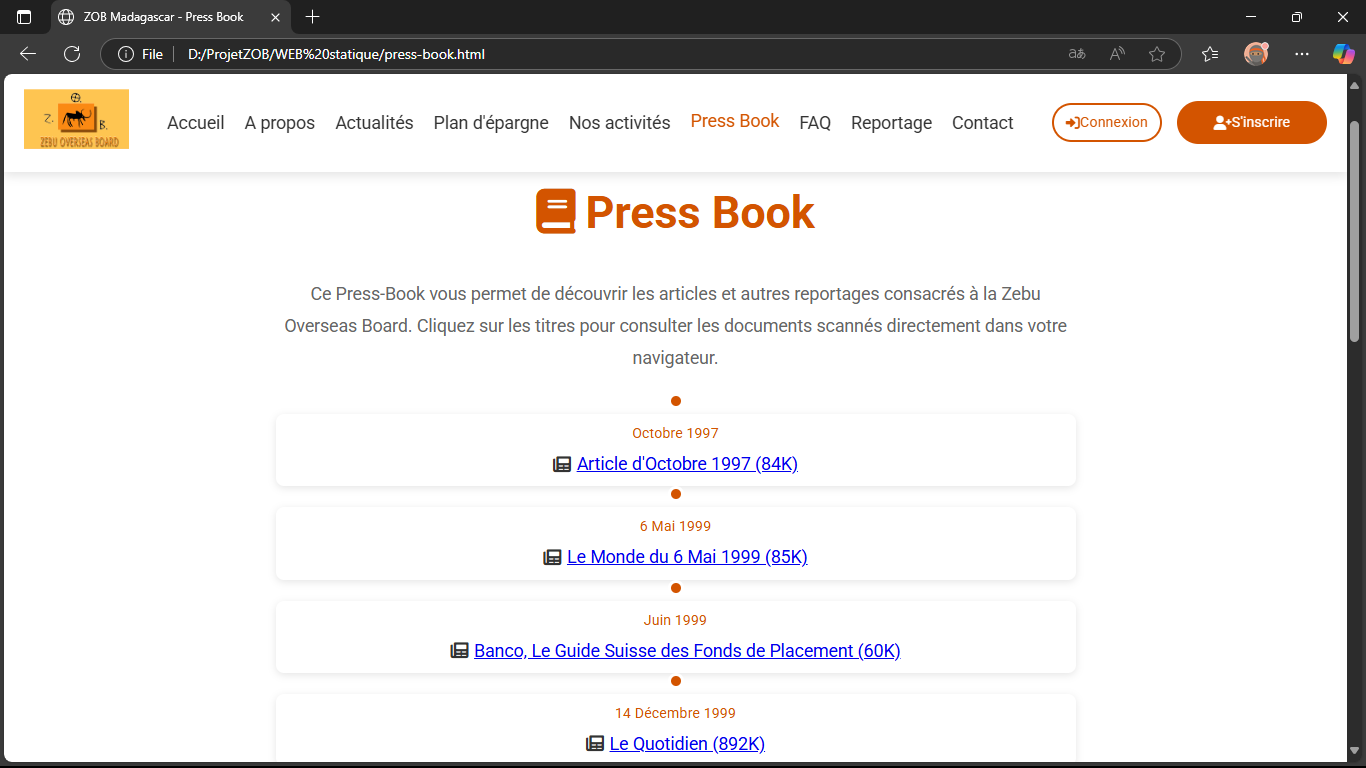Click the newspaper icon beside Le Monde article

(x=552, y=557)
